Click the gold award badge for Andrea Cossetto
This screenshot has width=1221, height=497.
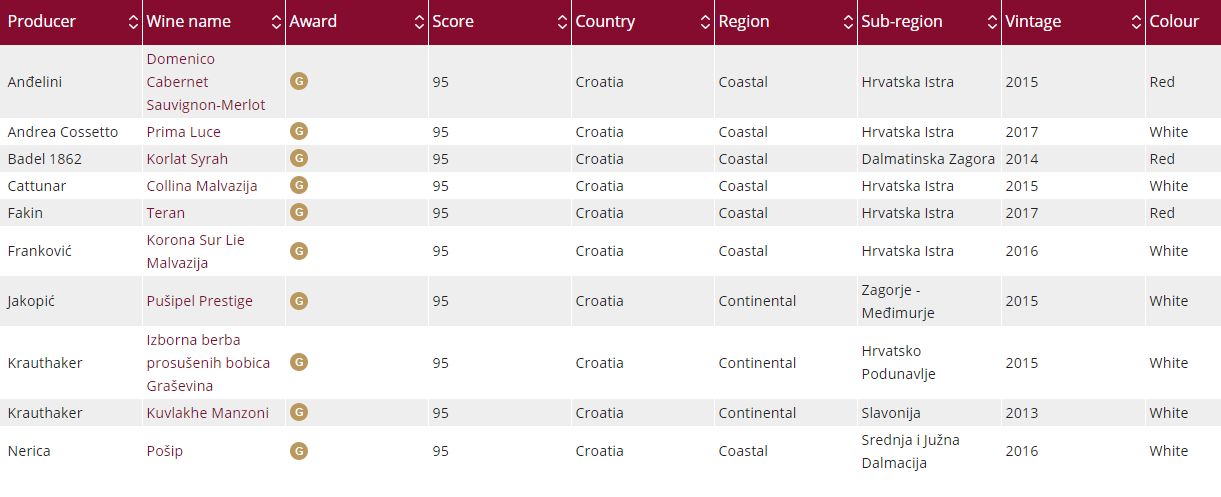pos(298,131)
